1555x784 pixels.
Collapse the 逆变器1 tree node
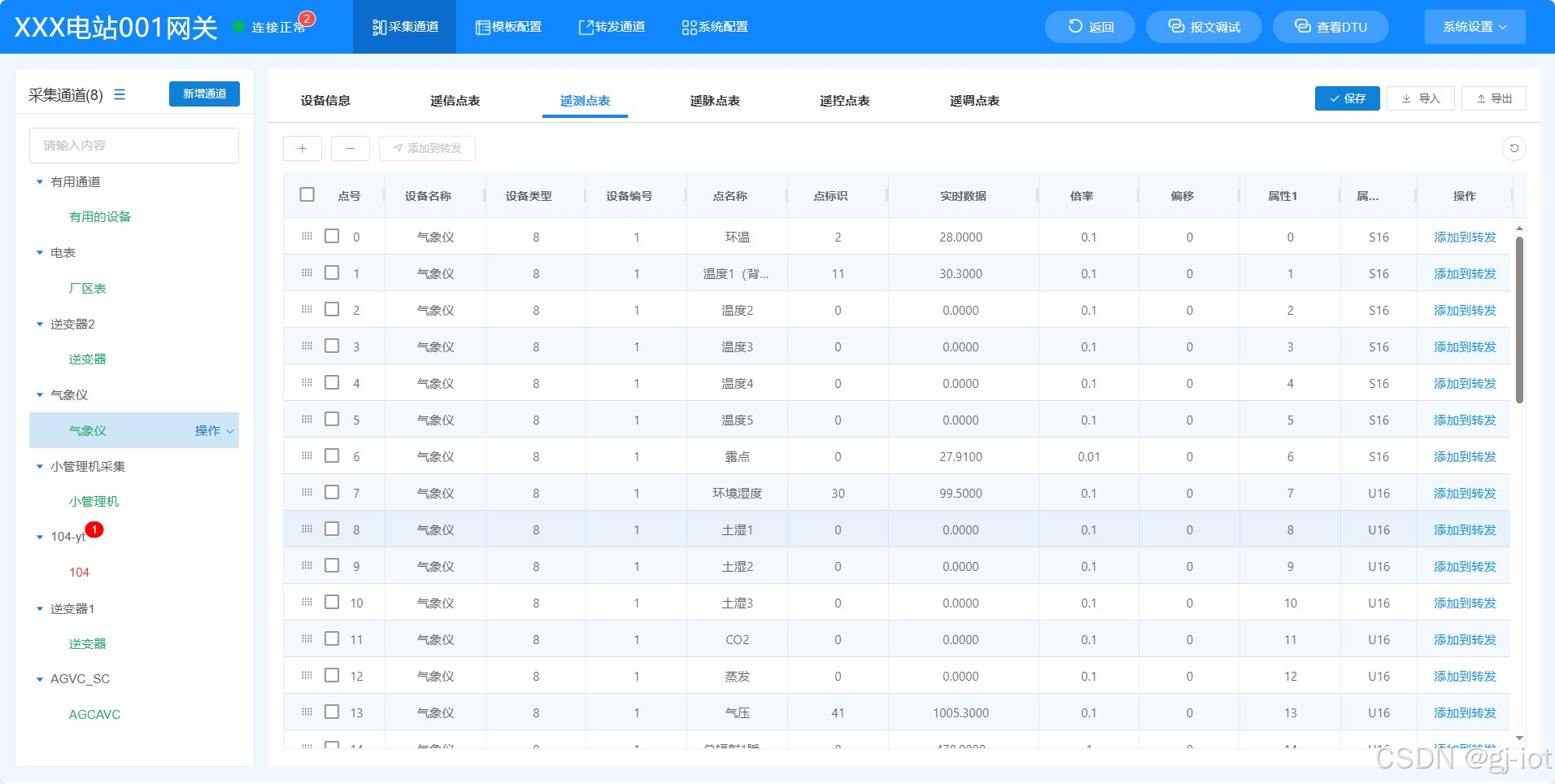pos(40,609)
